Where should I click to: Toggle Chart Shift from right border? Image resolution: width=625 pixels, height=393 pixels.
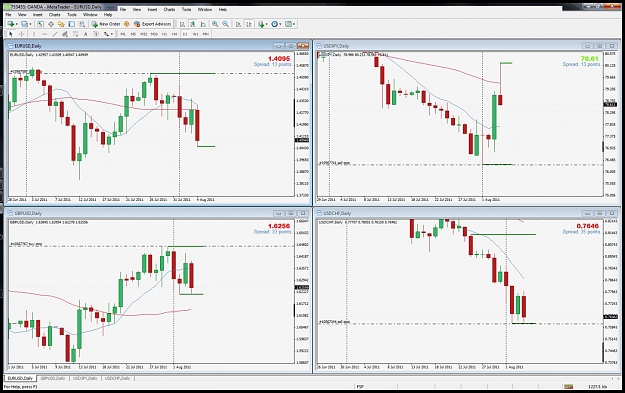click(x=249, y=24)
